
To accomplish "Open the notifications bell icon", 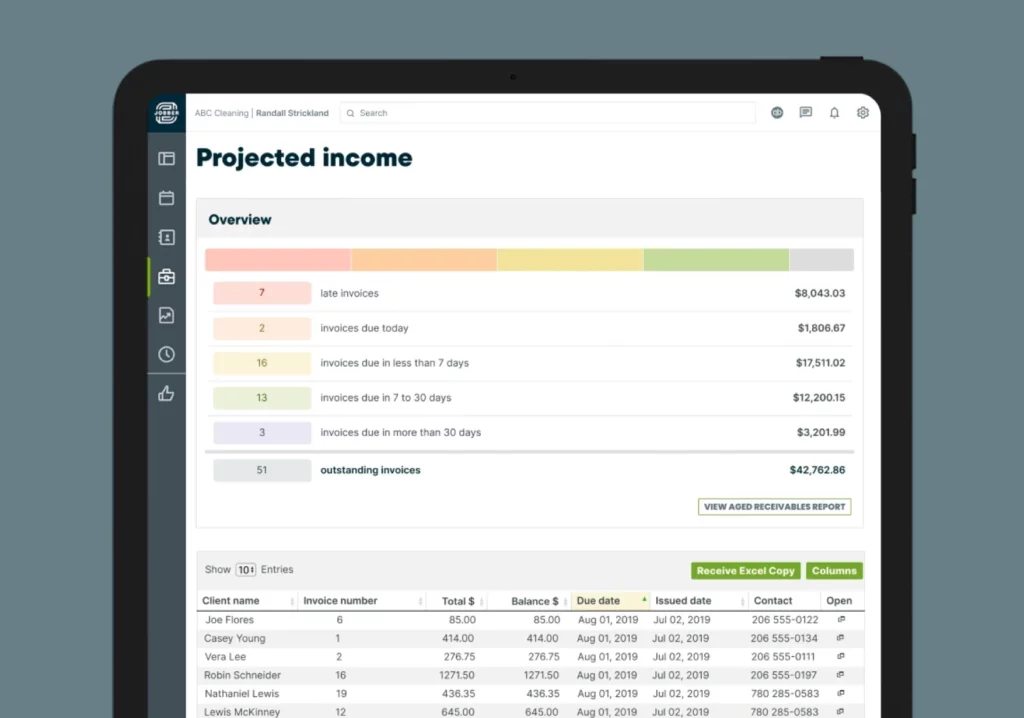I will tap(835, 112).
